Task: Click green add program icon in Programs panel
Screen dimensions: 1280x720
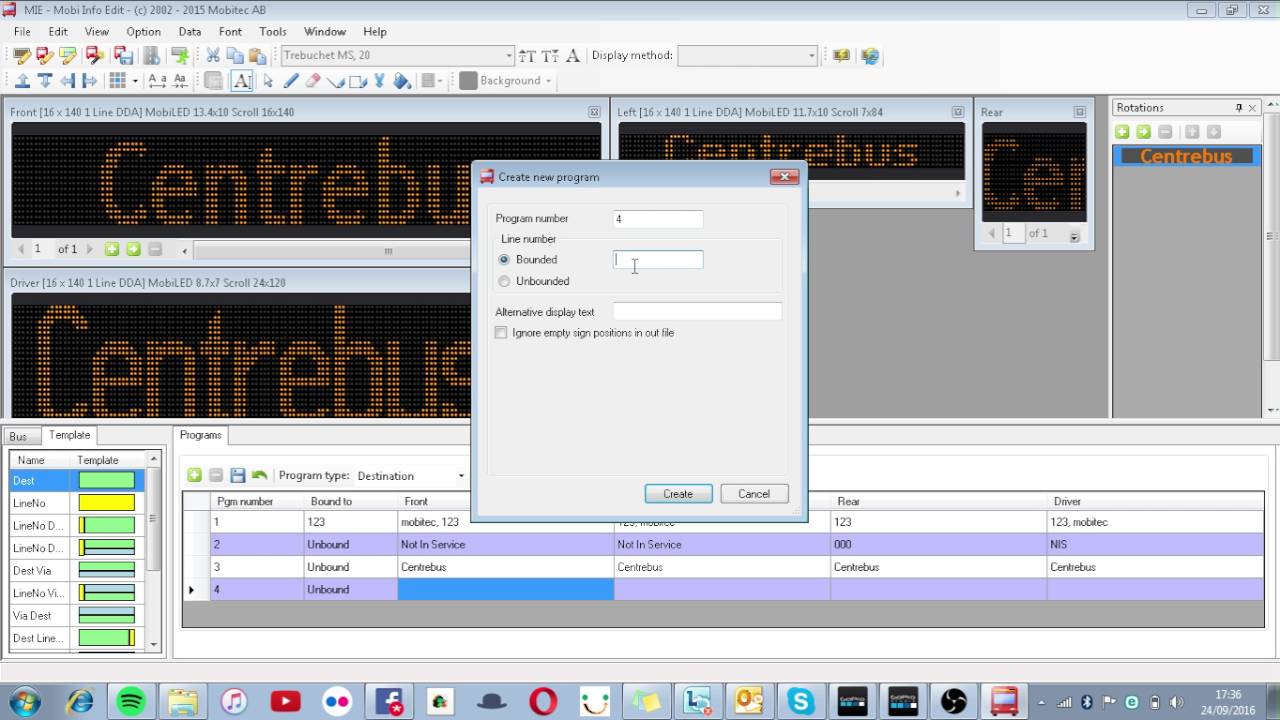Action: 194,476
